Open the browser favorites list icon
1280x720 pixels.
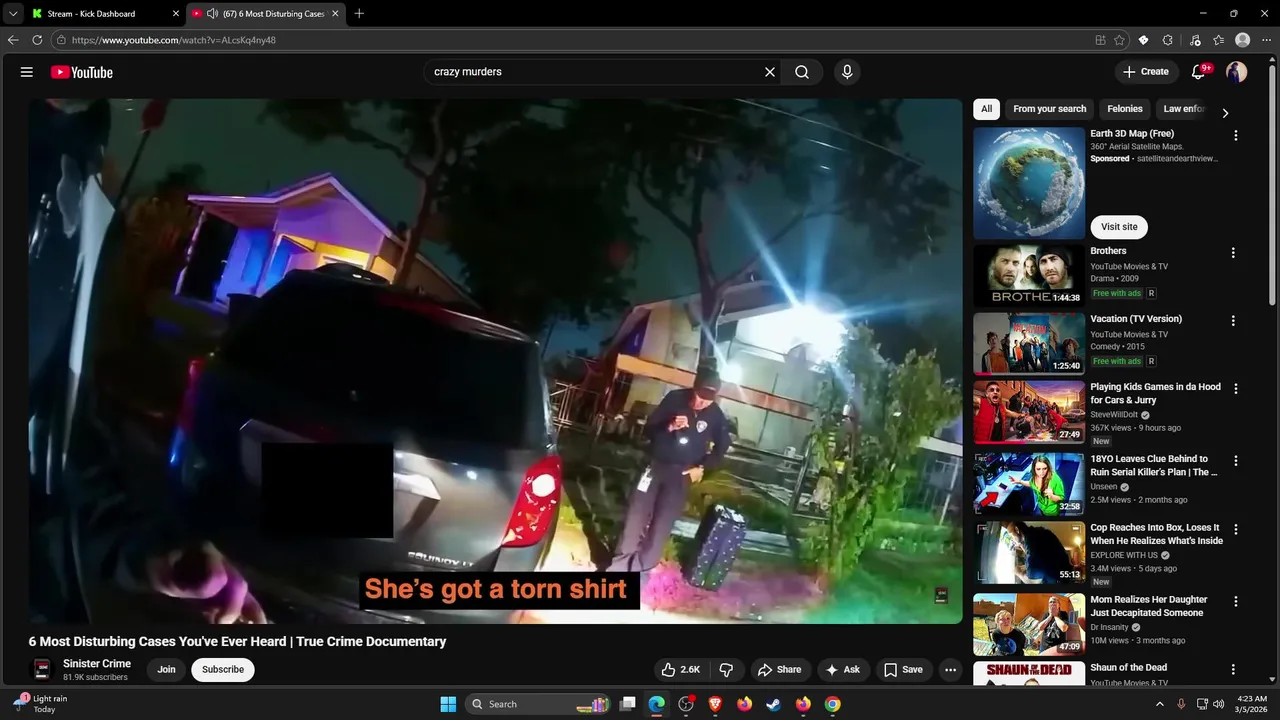click(1218, 40)
